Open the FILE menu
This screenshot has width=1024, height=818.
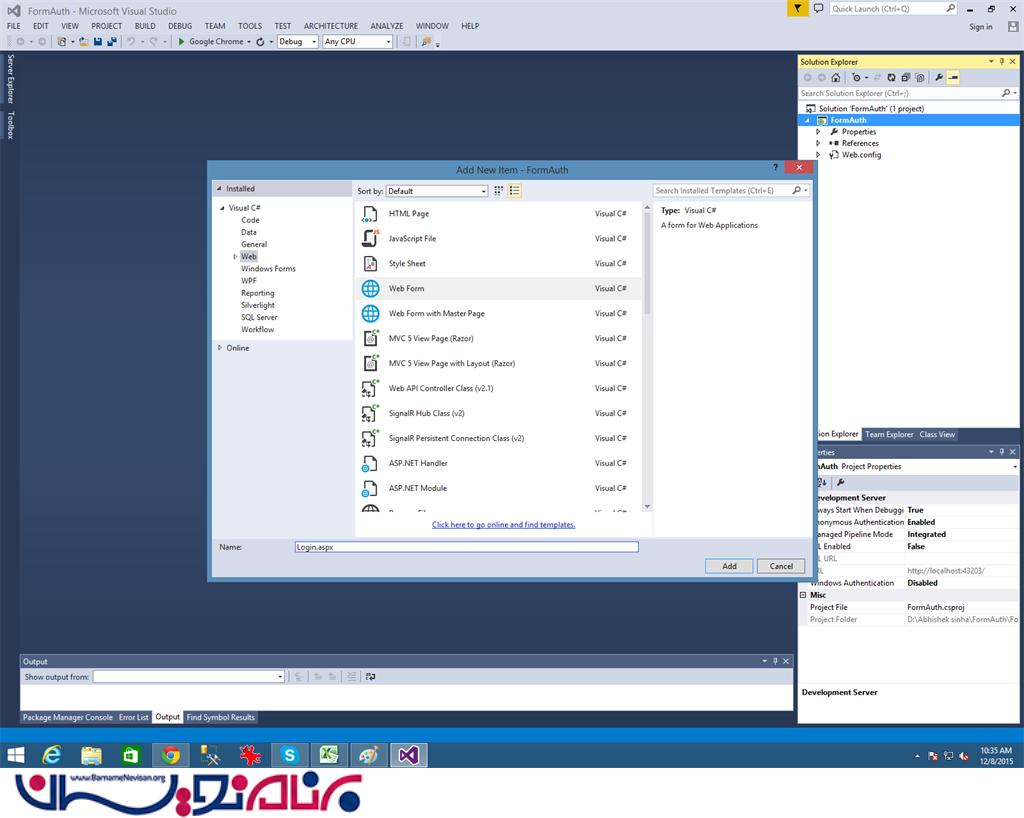pyautogui.click(x=14, y=26)
